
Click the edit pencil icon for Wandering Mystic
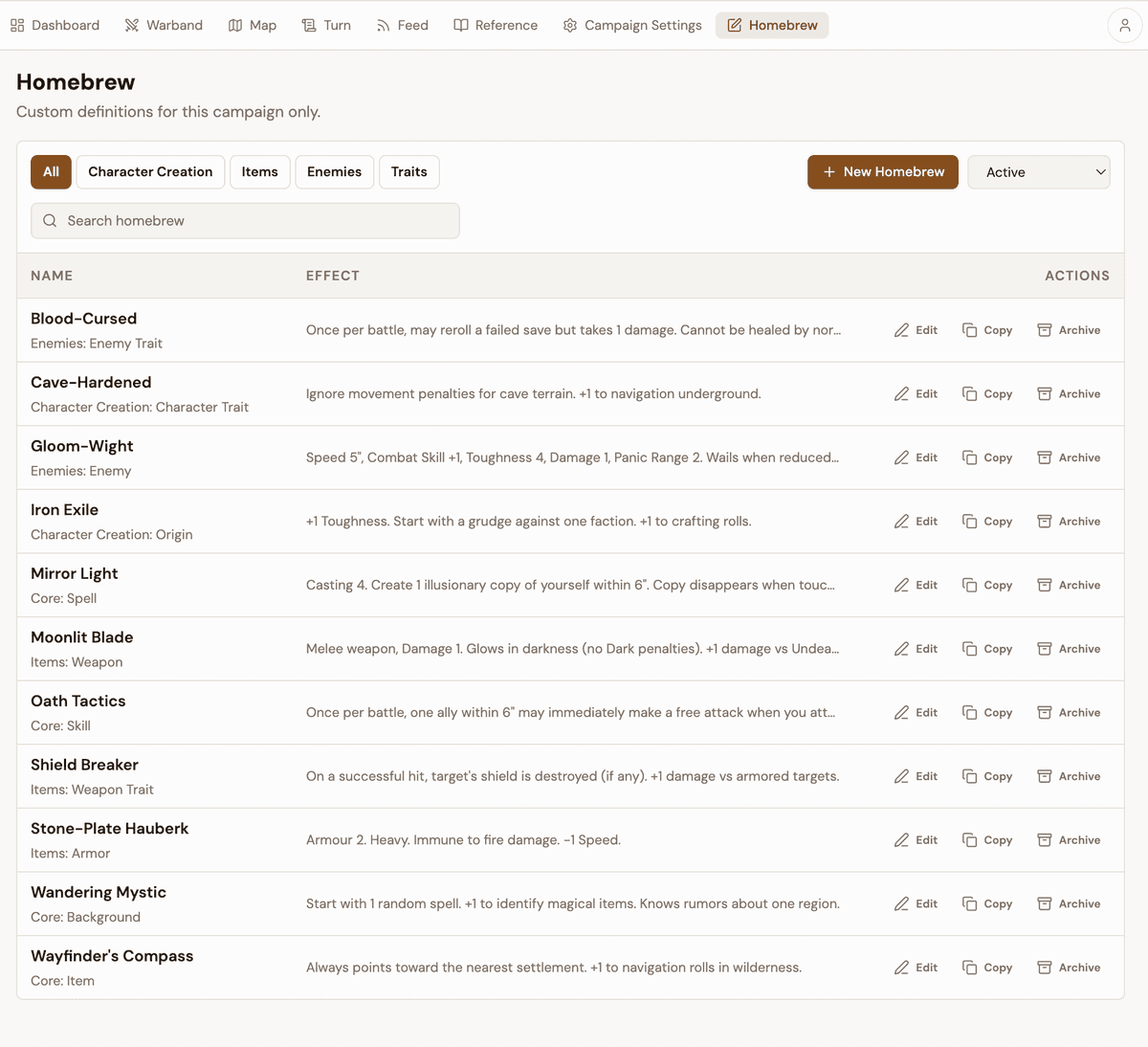[901, 903]
